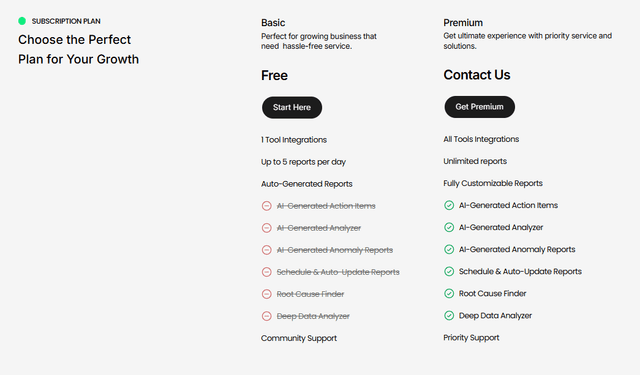Click green check for AI-Generated Action Items
The height and width of the screenshot is (375, 640).
point(449,205)
